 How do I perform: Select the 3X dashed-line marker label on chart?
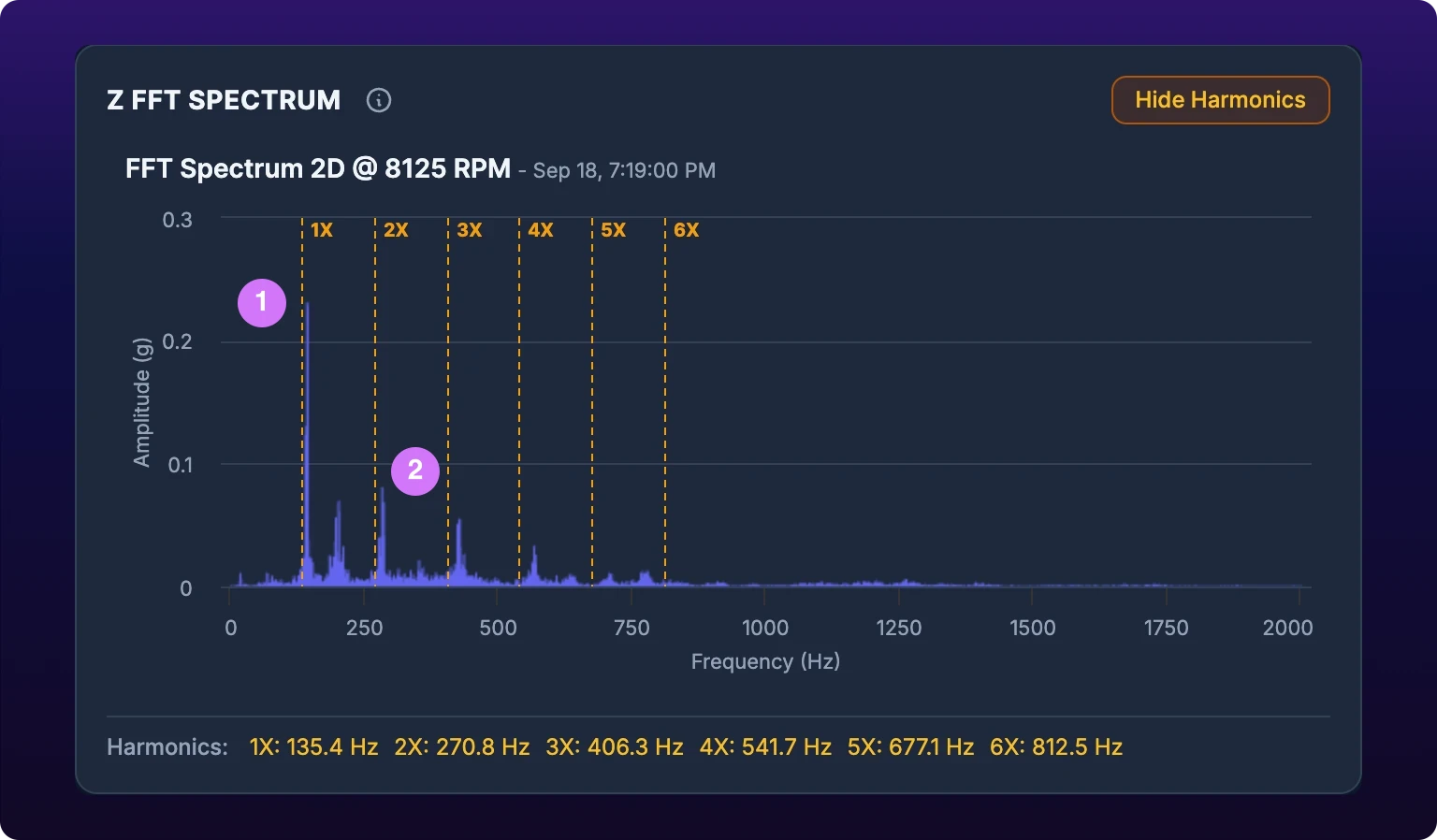click(470, 230)
